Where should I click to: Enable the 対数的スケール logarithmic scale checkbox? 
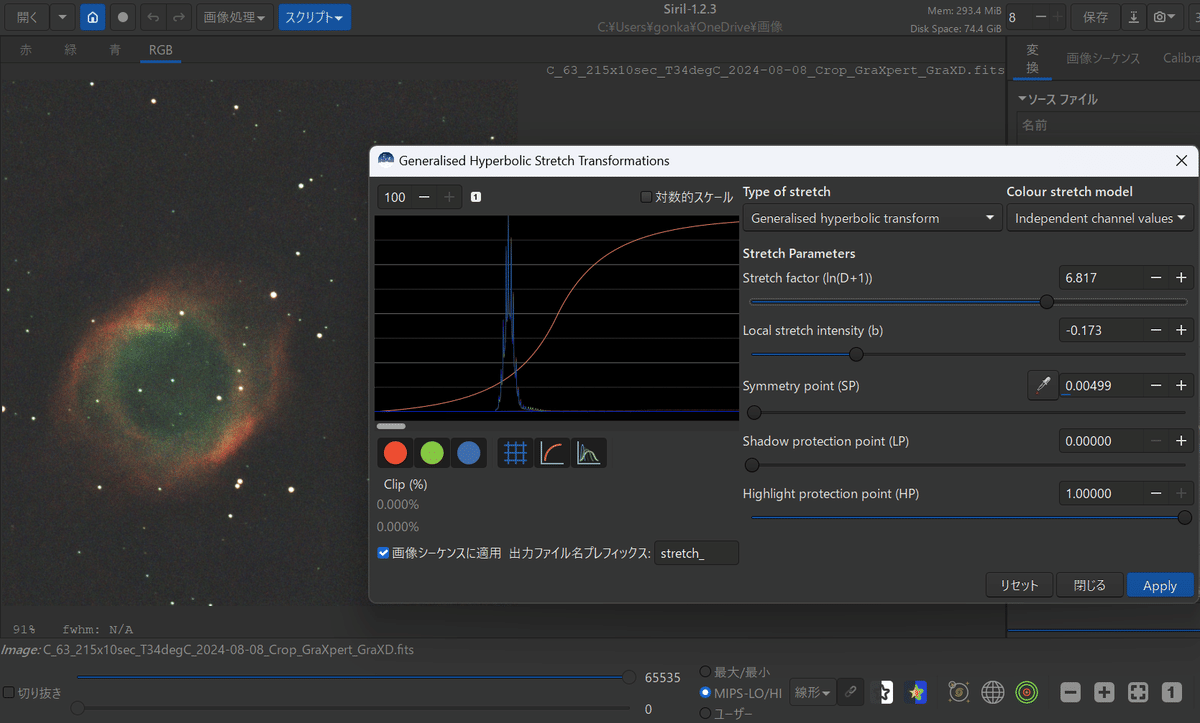pyautogui.click(x=646, y=197)
